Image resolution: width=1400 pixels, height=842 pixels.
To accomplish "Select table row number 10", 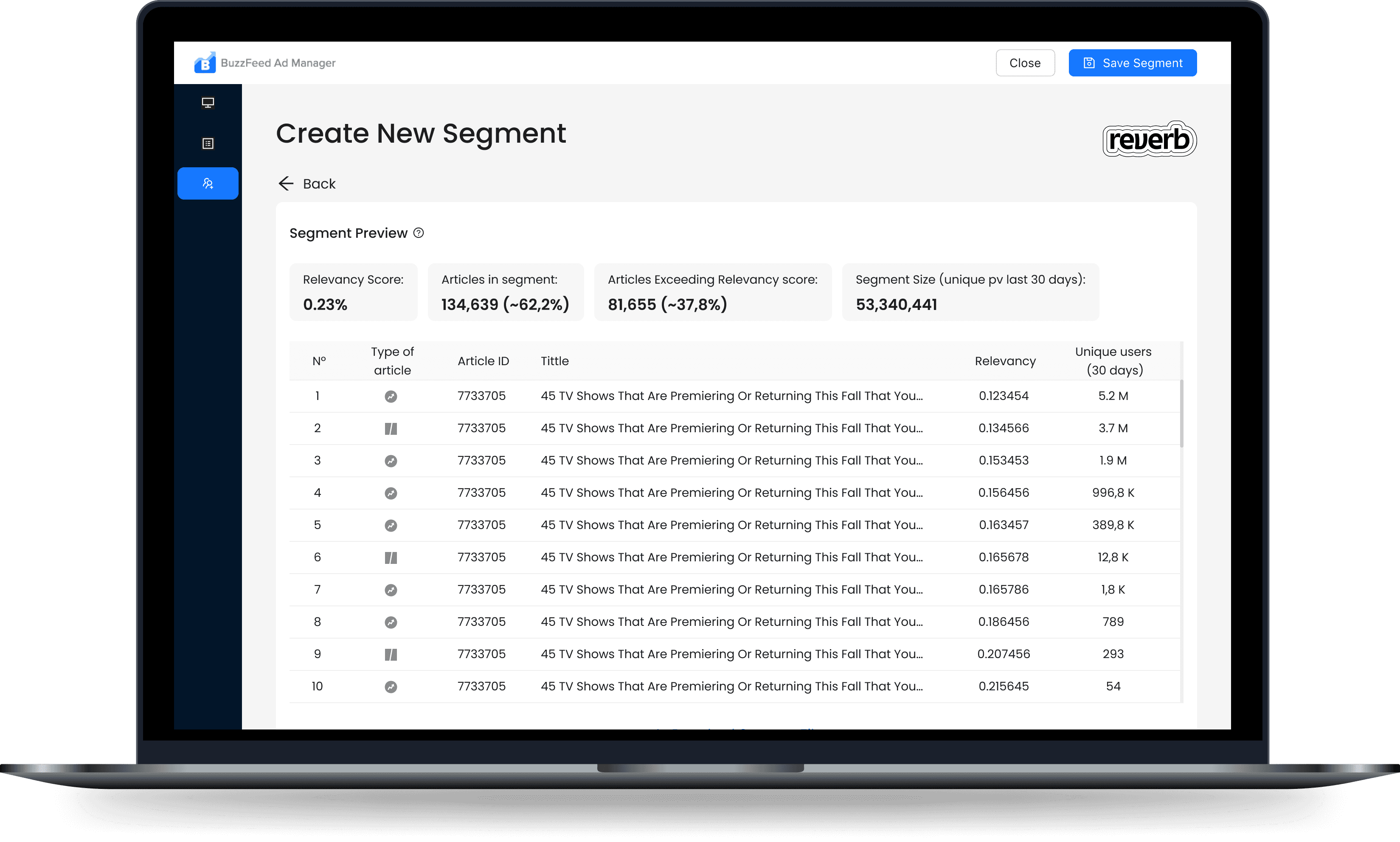I will click(317, 686).
